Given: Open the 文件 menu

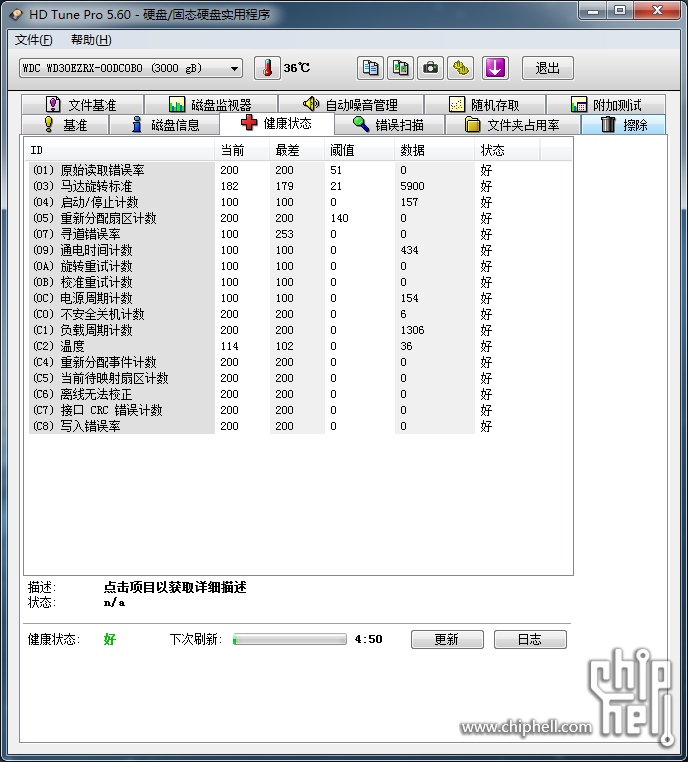Looking at the screenshot, I should coord(34,40).
